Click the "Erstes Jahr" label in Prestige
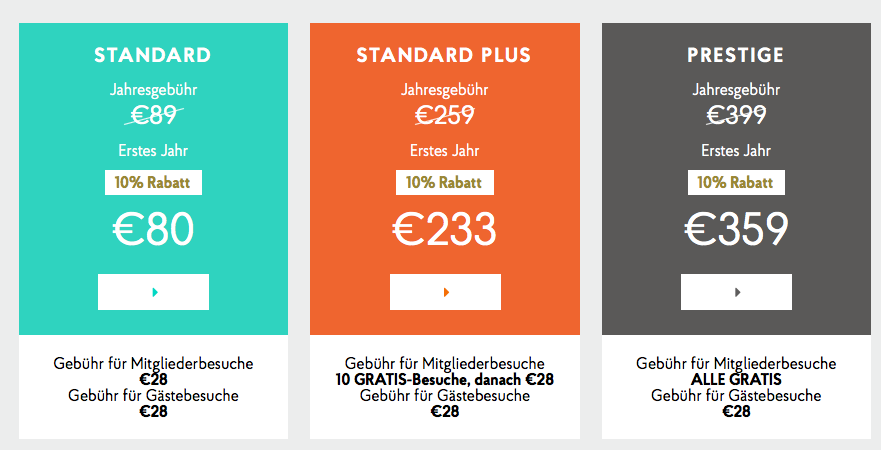 pos(736,151)
